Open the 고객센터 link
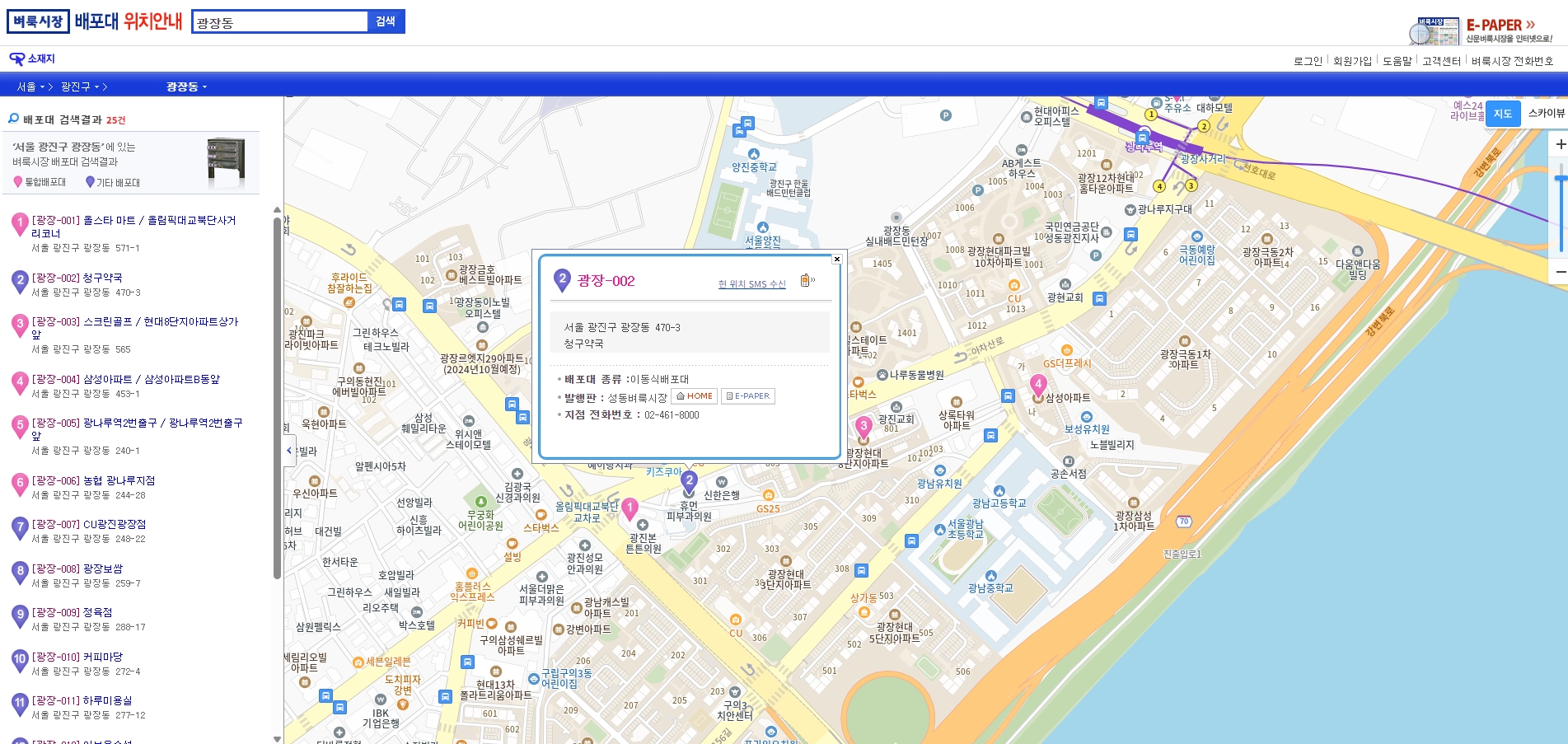1568x744 pixels. (x=1441, y=61)
